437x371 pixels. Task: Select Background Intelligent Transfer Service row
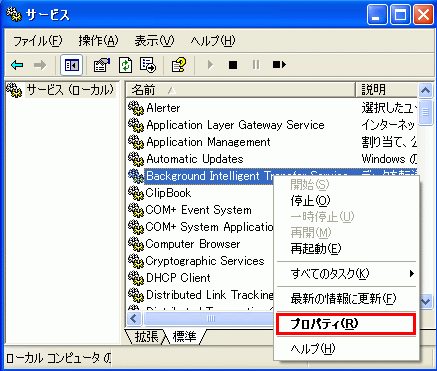tap(210, 175)
